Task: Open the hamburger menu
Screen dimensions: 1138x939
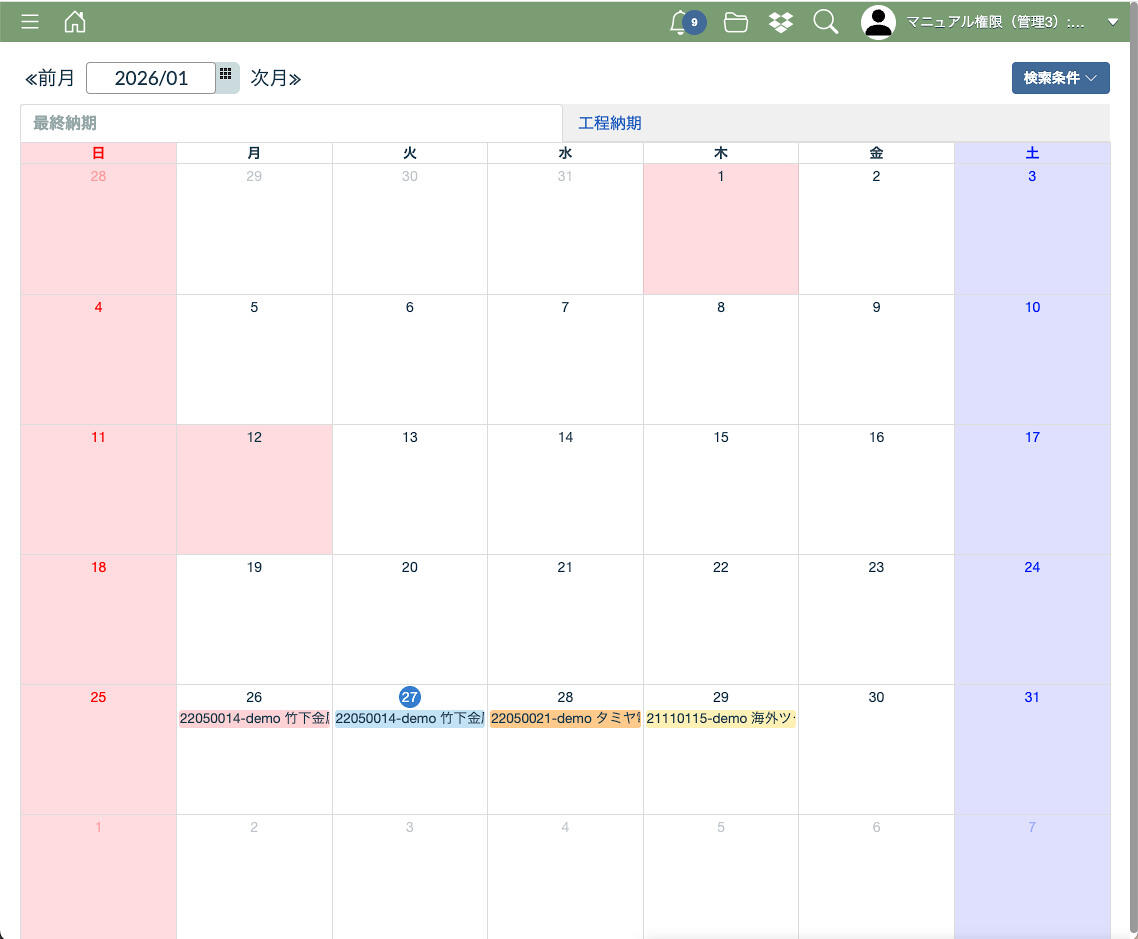Action: (30, 22)
